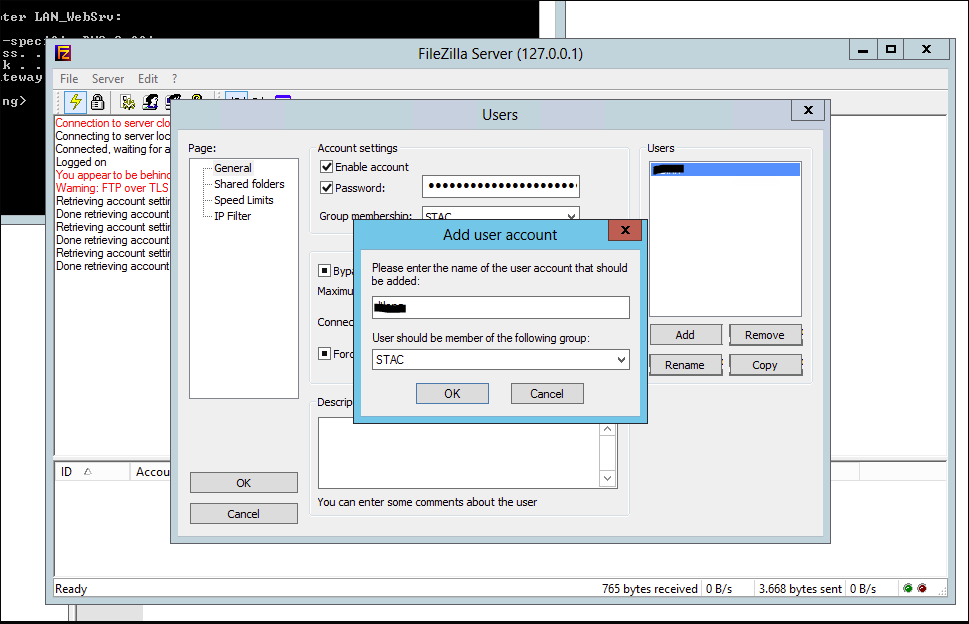This screenshot has width=969, height=624.
Task: Select the General page in the tree
Action: pyautogui.click(x=232, y=168)
